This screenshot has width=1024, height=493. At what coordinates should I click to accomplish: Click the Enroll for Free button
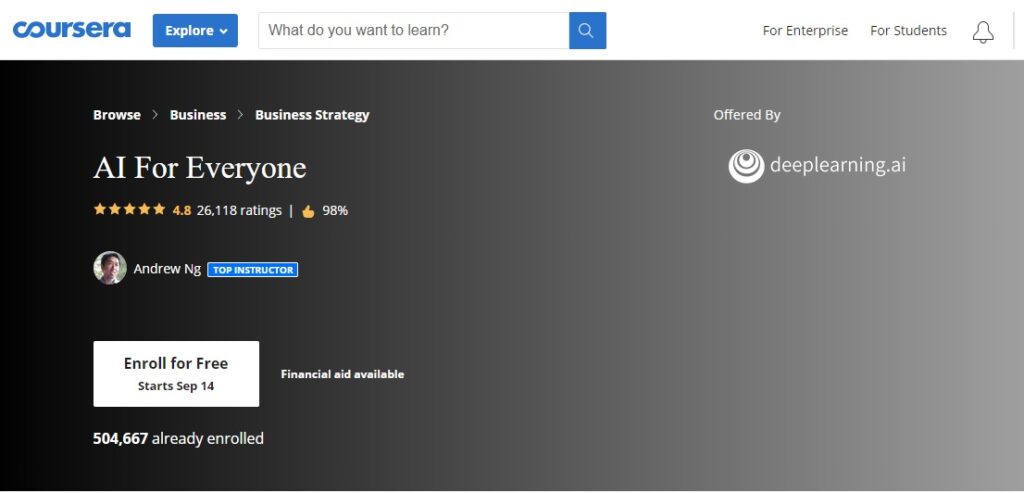click(x=176, y=373)
